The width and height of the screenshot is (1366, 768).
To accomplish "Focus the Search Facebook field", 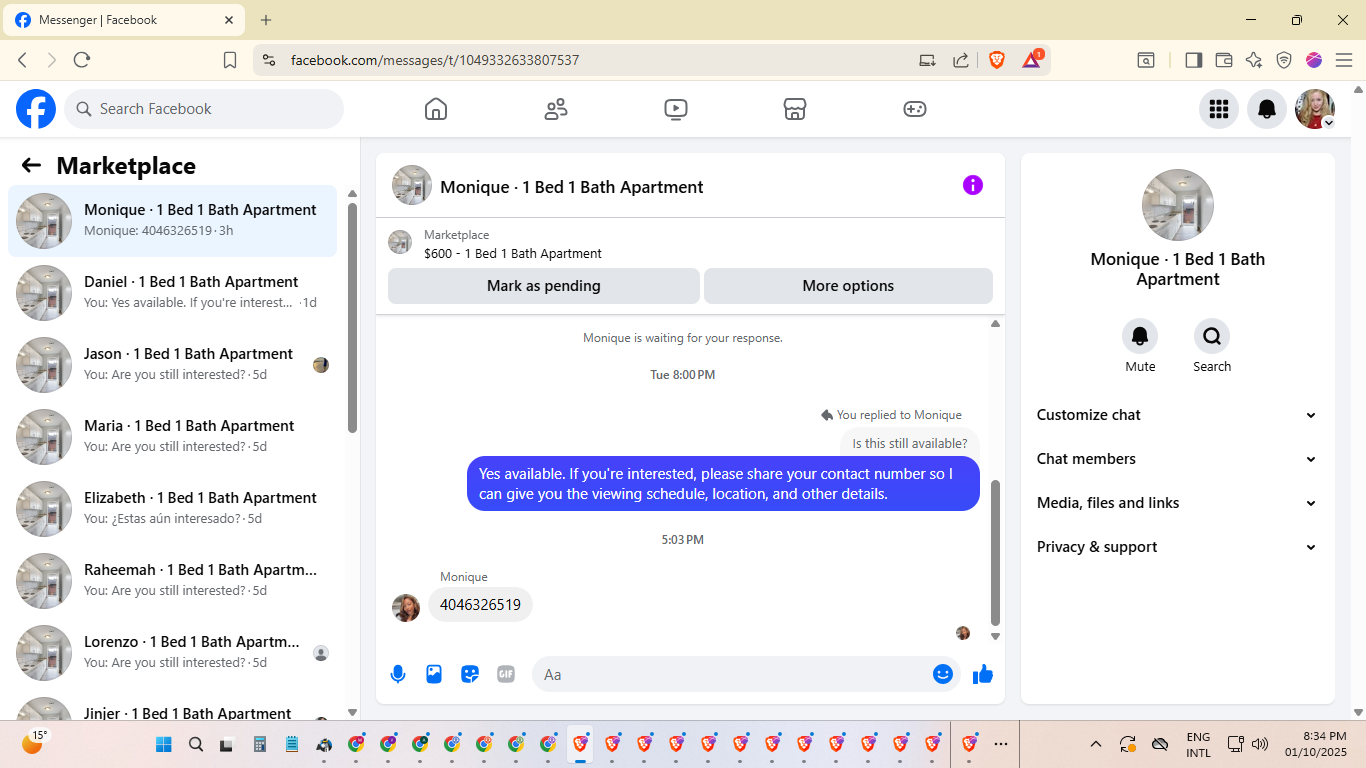I will click(204, 109).
